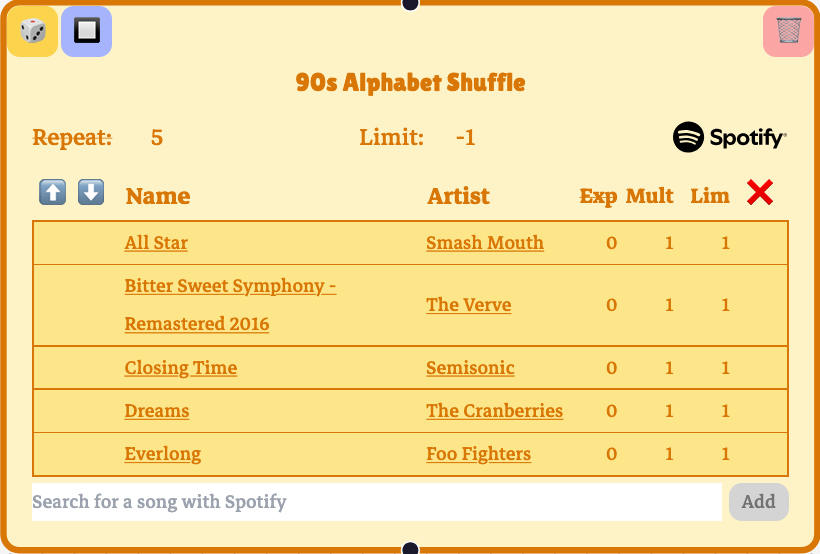The height and width of the screenshot is (554, 820).
Task: Click the down arrow sort icon
Action: click(x=91, y=192)
